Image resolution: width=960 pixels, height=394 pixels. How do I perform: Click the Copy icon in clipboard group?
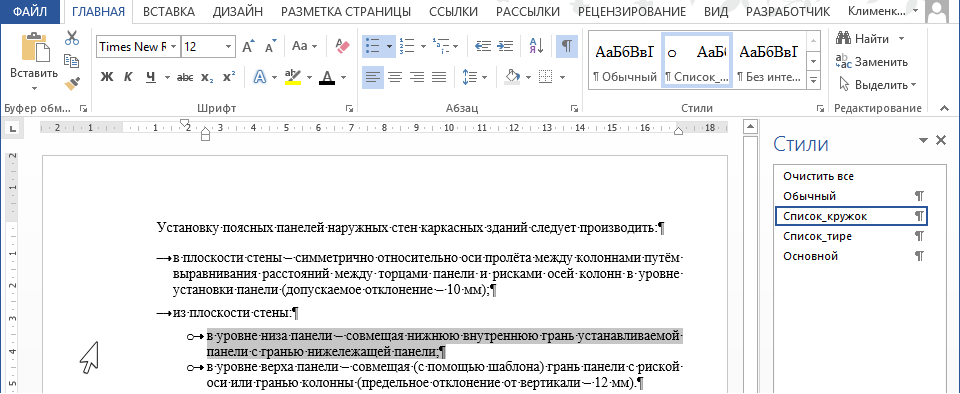72,61
